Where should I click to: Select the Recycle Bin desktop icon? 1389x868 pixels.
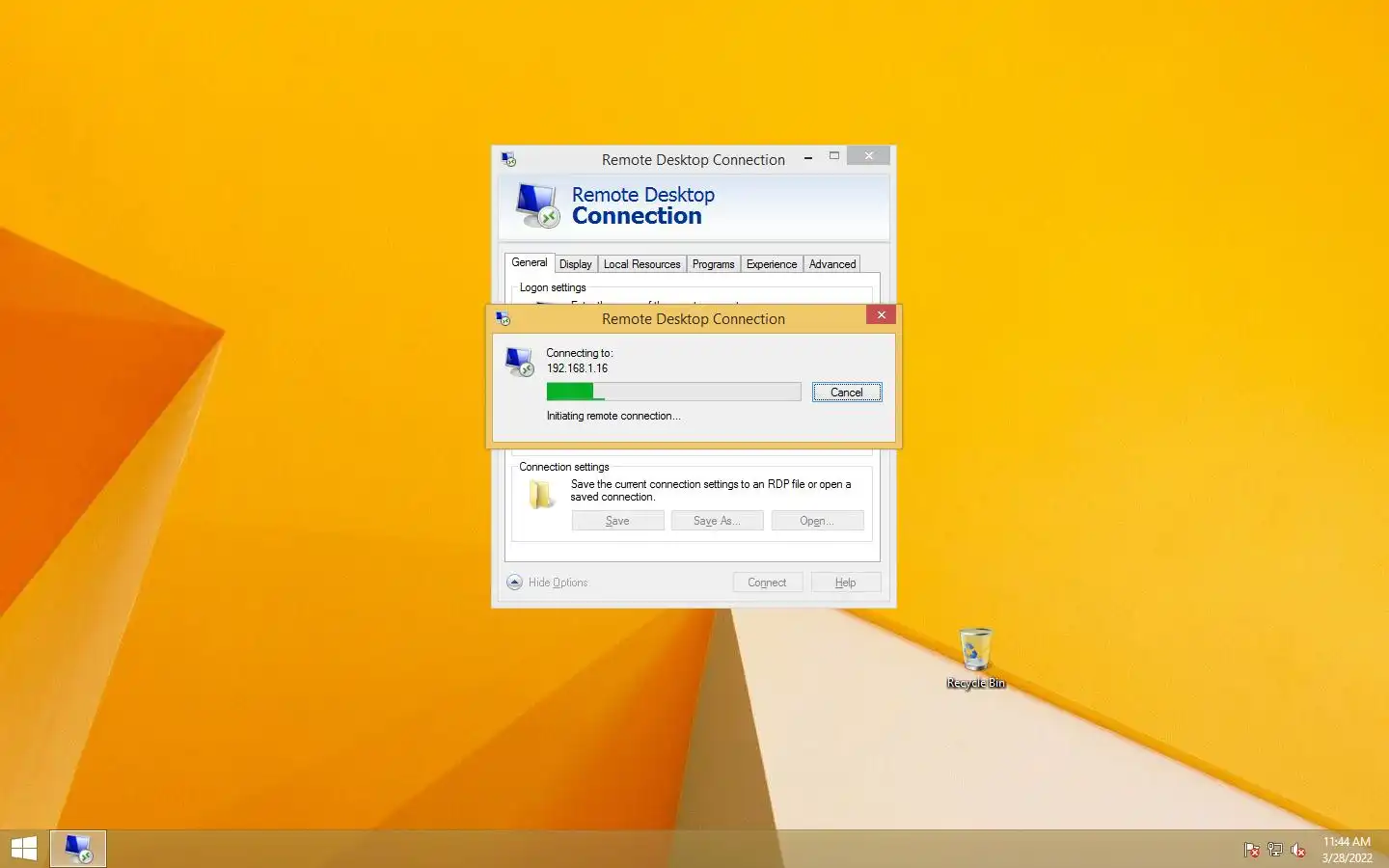(975, 658)
